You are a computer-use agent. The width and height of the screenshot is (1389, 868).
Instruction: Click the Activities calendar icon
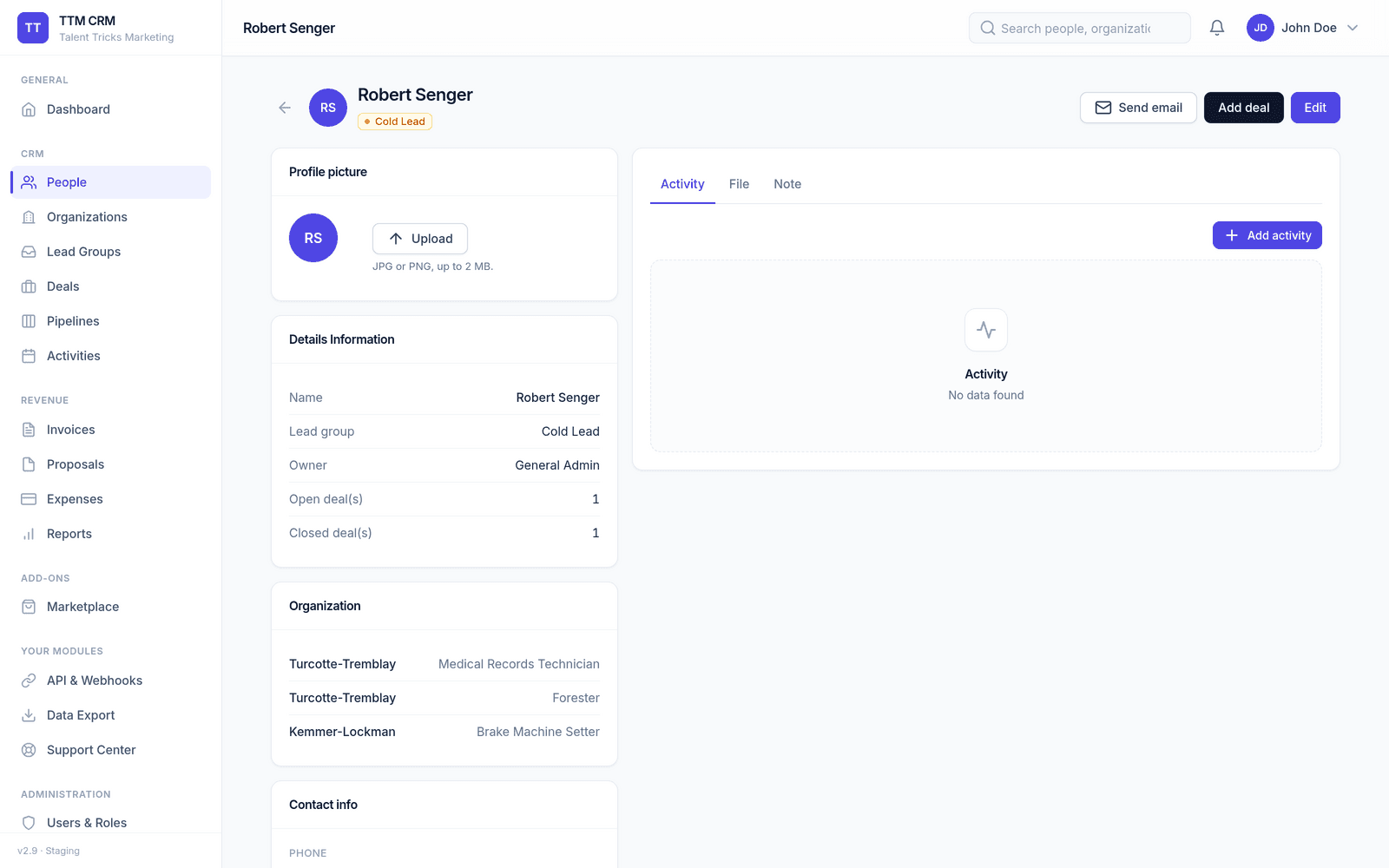(x=29, y=356)
